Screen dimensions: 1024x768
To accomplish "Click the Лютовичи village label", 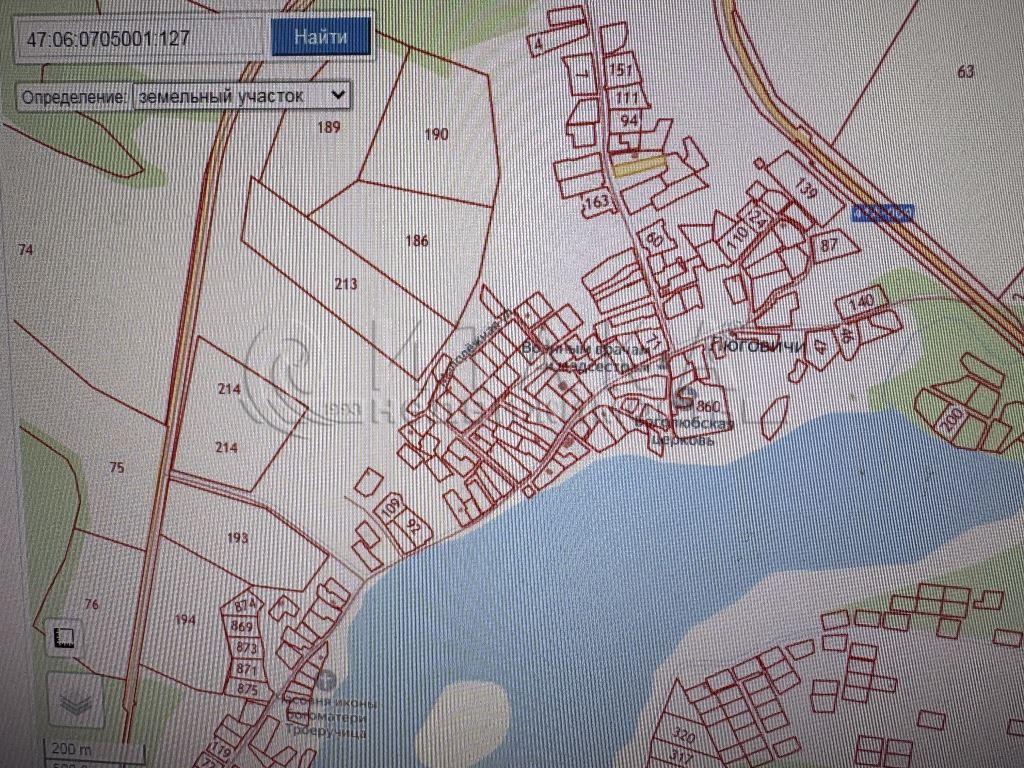I will (x=742, y=346).
